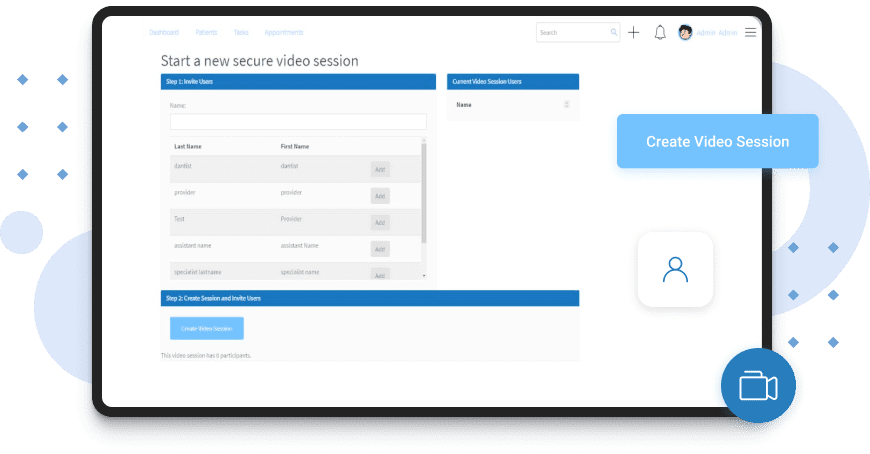
Task: Click the plus icon in the top bar
Action: pos(633,33)
